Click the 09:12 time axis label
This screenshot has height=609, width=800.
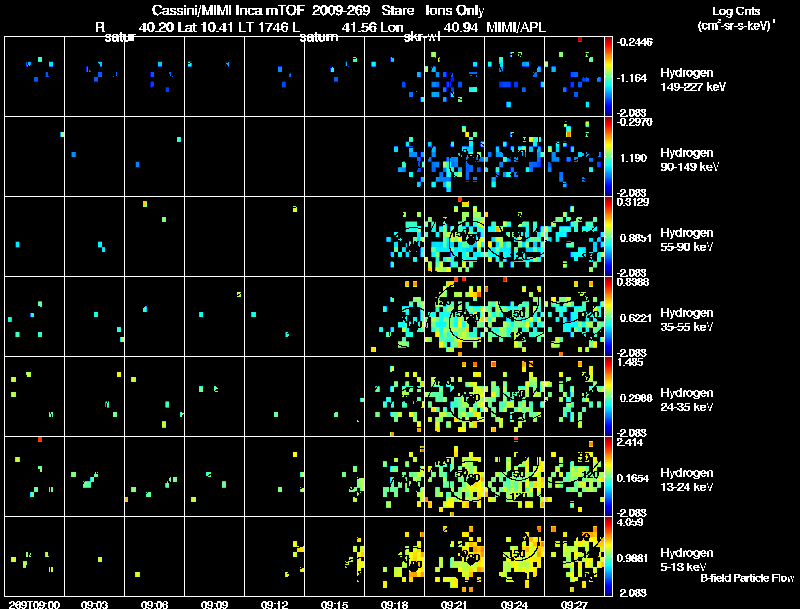(x=274, y=604)
